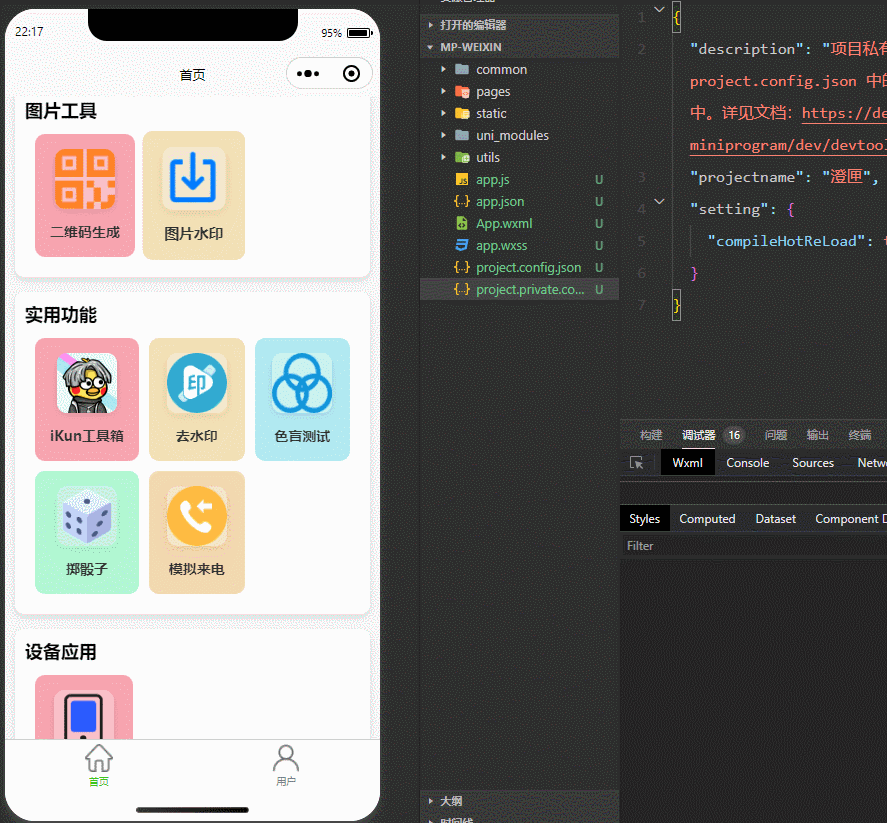This screenshot has width=887, height=823.
Task: Open the 输出 output tab
Action: click(817, 435)
